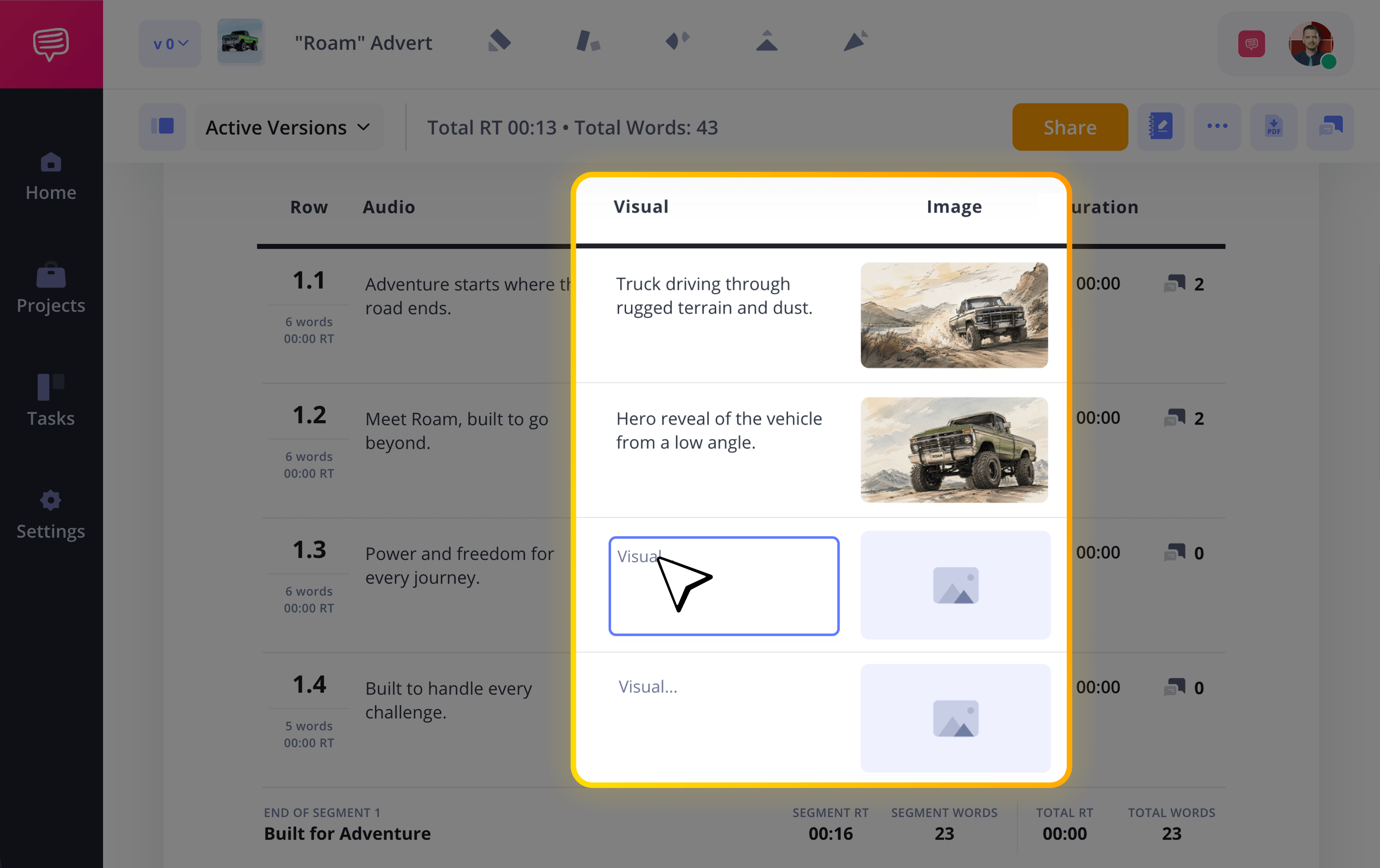Click the Image column header
This screenshot has width=1380, height=868.
pyautogui.click(x=954, y=206)
